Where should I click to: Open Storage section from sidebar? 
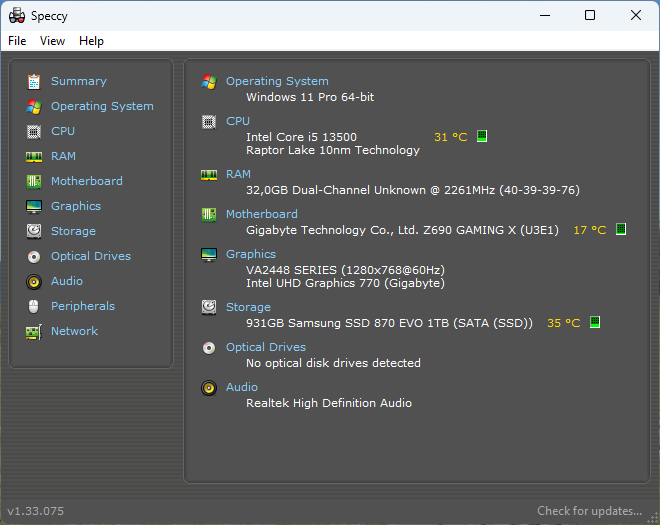[73, 231]
